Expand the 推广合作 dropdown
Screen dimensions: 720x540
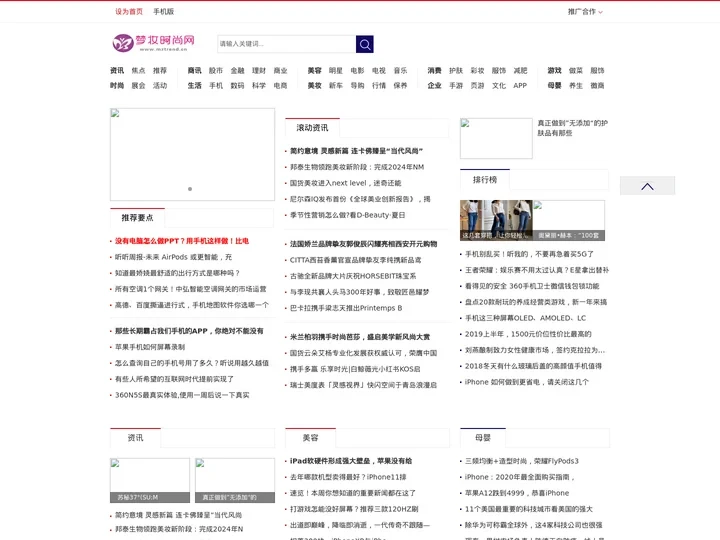(585, 11)
